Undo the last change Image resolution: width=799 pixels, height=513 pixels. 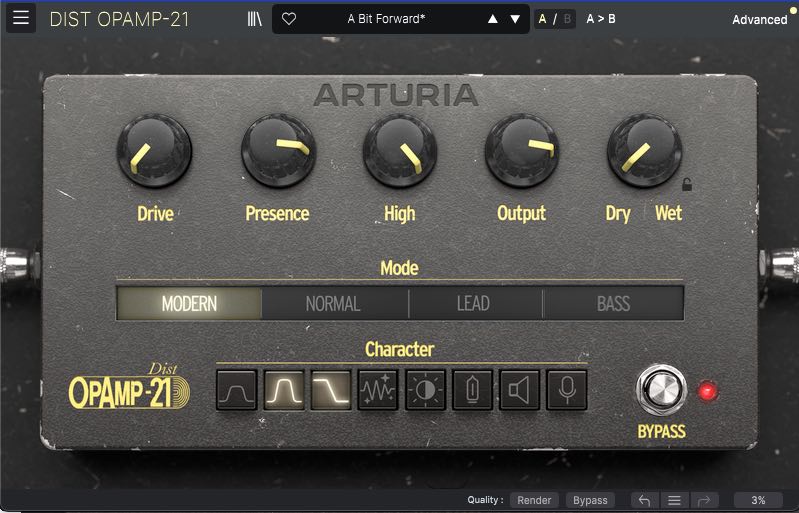point(645,500)
